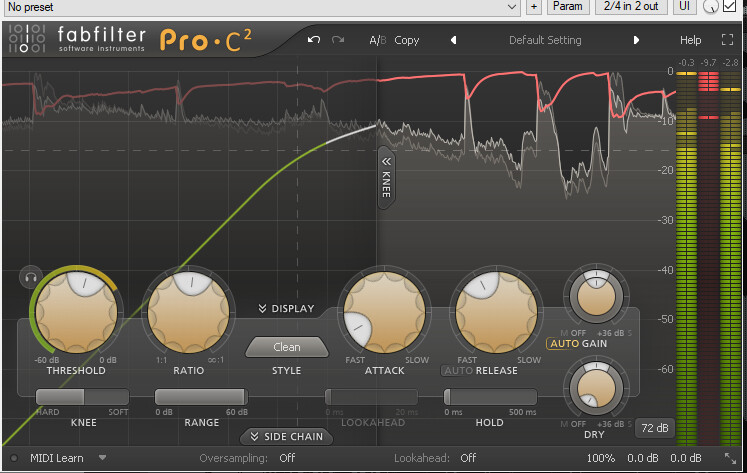Open the 72 dB meter scale menu

(x=655, y=428)
